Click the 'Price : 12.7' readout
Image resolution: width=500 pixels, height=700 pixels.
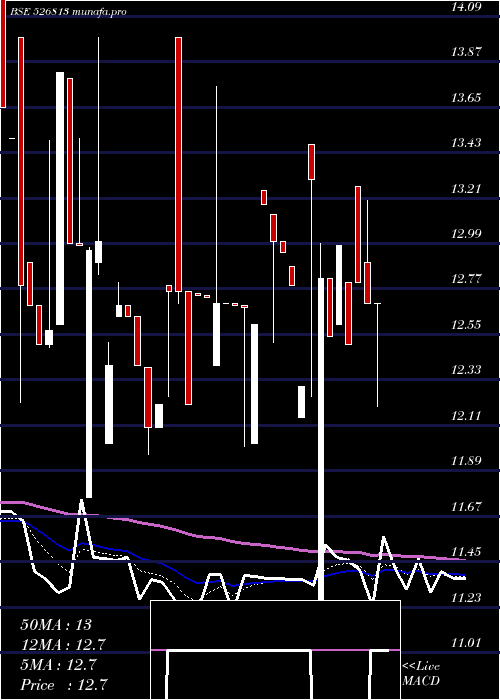pos(63,685)
